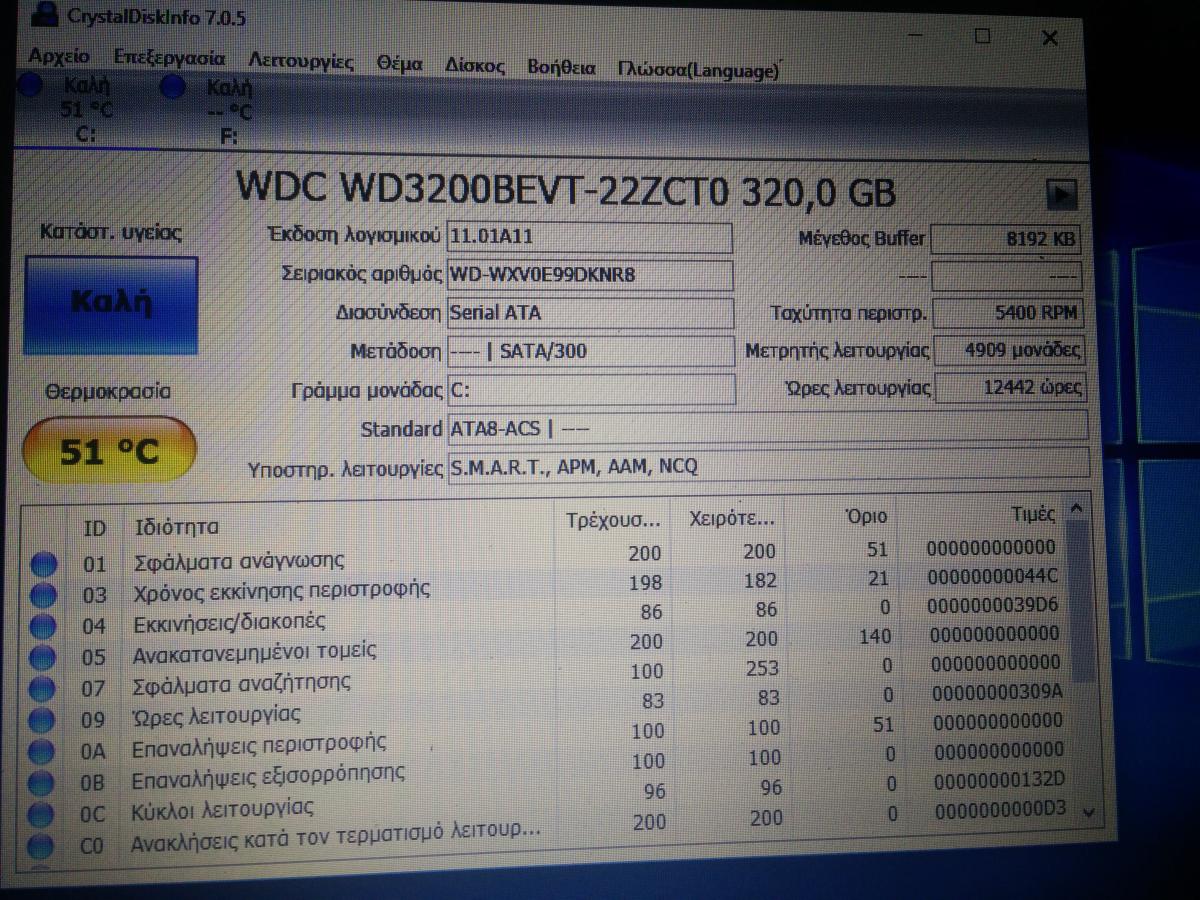Click the Τιμές column header
1200x900 pixels.
tap(1033, 514)
